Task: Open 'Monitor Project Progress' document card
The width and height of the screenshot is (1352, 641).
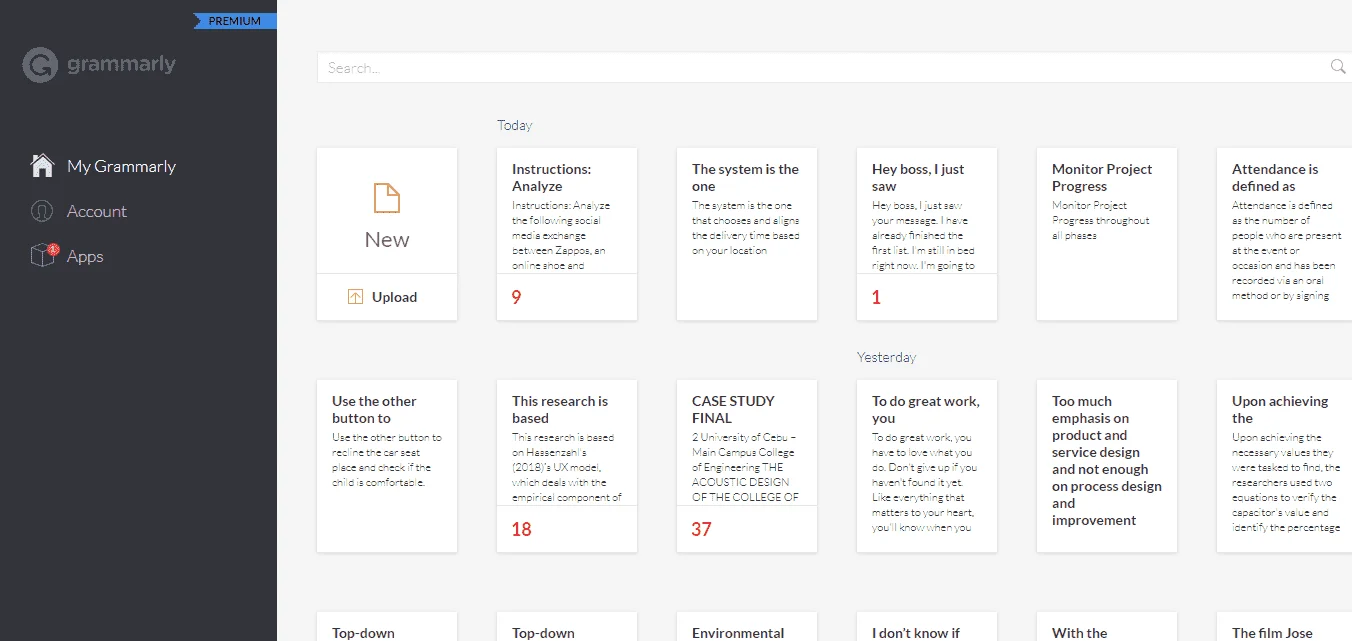Action: pyautogui.click(x=1107, y=234)
